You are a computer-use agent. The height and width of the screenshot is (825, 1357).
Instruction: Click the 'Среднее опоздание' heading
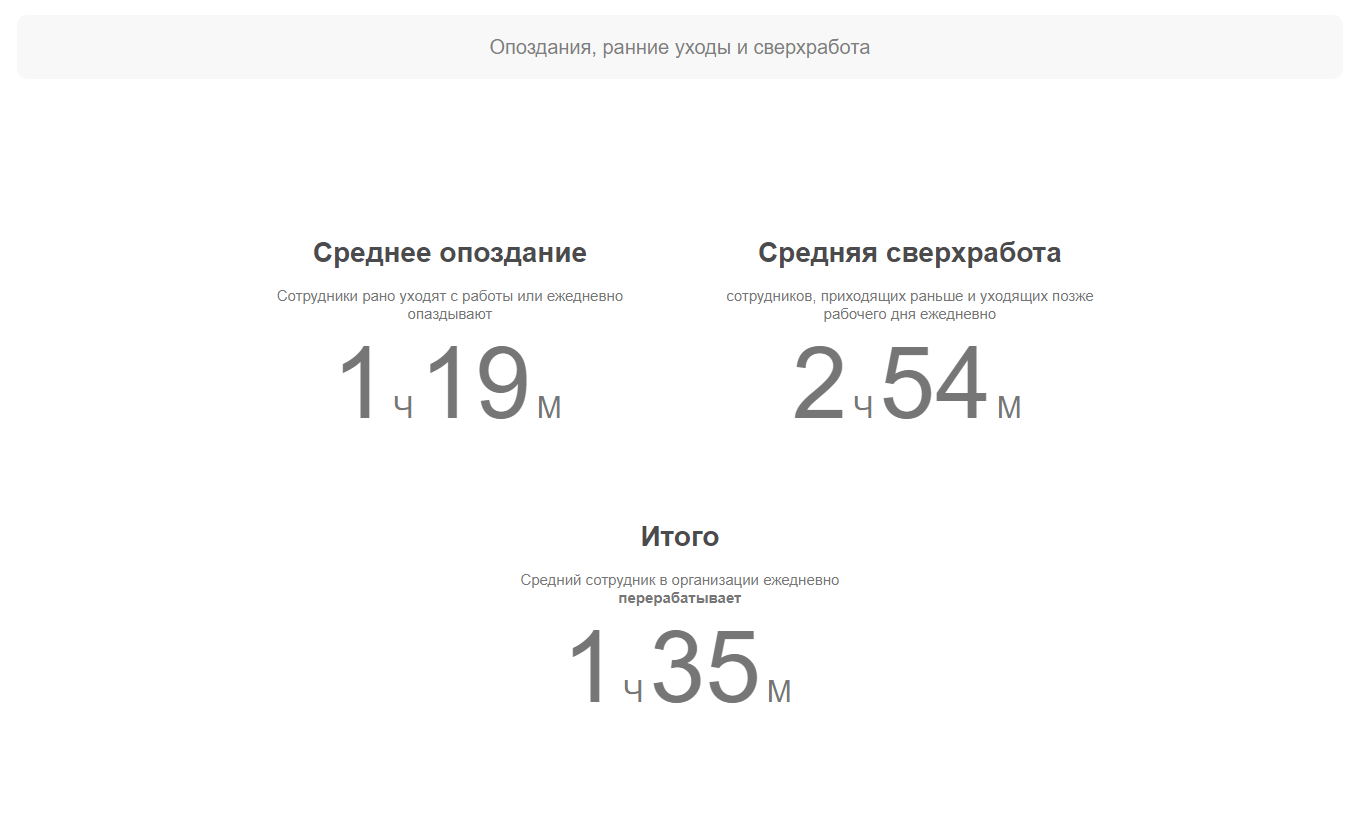tap(450, 253)
